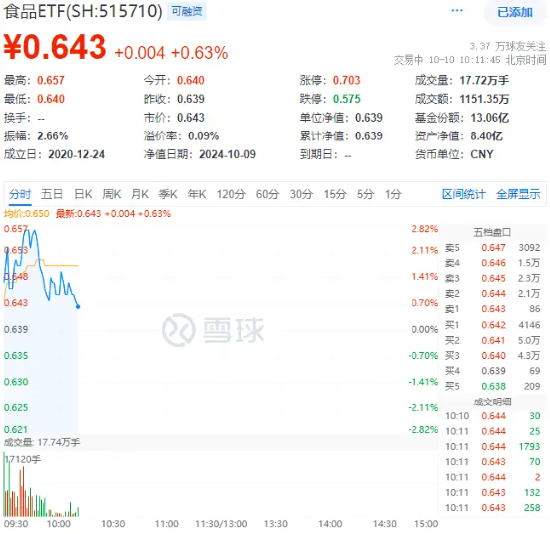550x534 pixels.
Task: Click the latest price dot on chart
Action: coord(78,307)
